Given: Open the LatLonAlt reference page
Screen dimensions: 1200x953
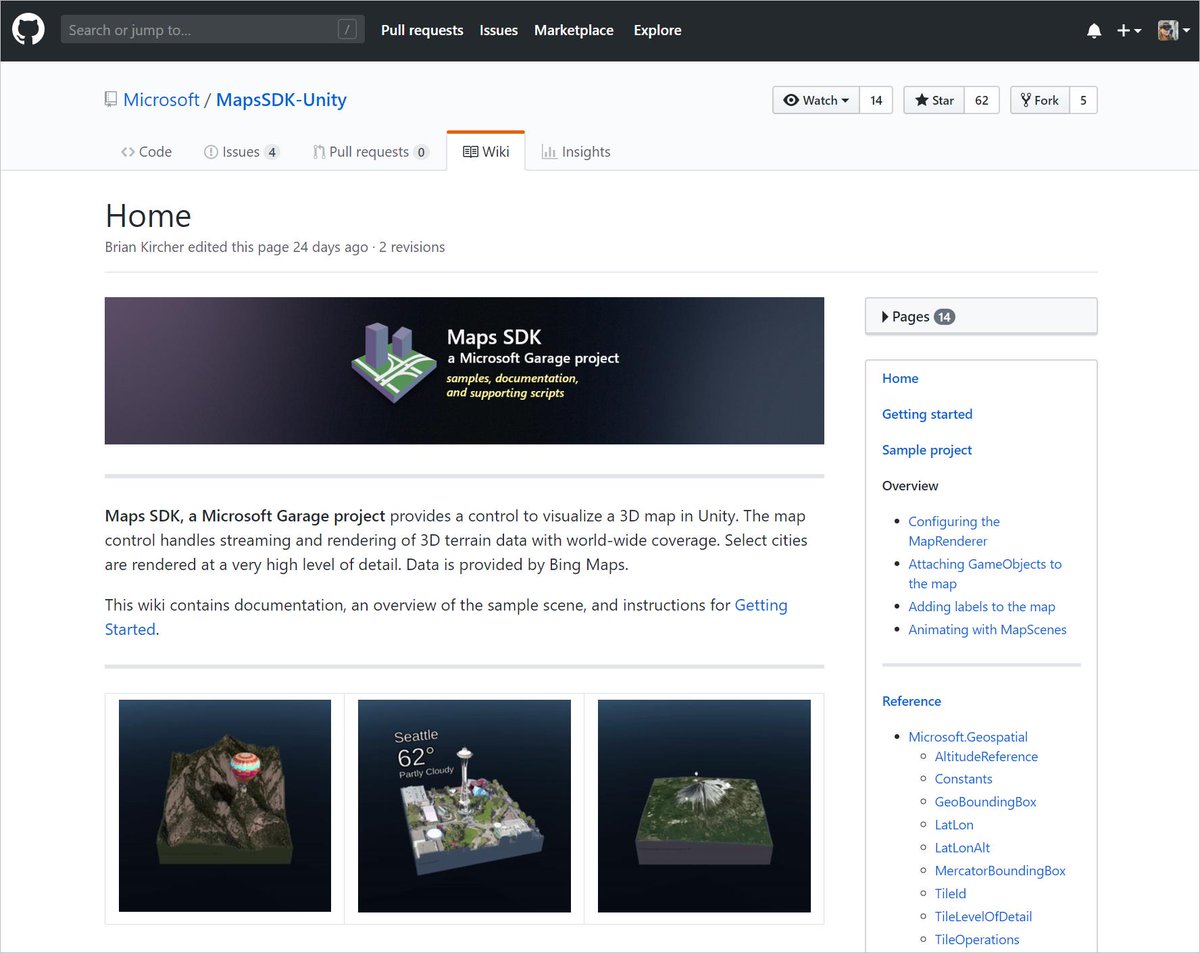Looking at the screenshot, I should point(963,848).
